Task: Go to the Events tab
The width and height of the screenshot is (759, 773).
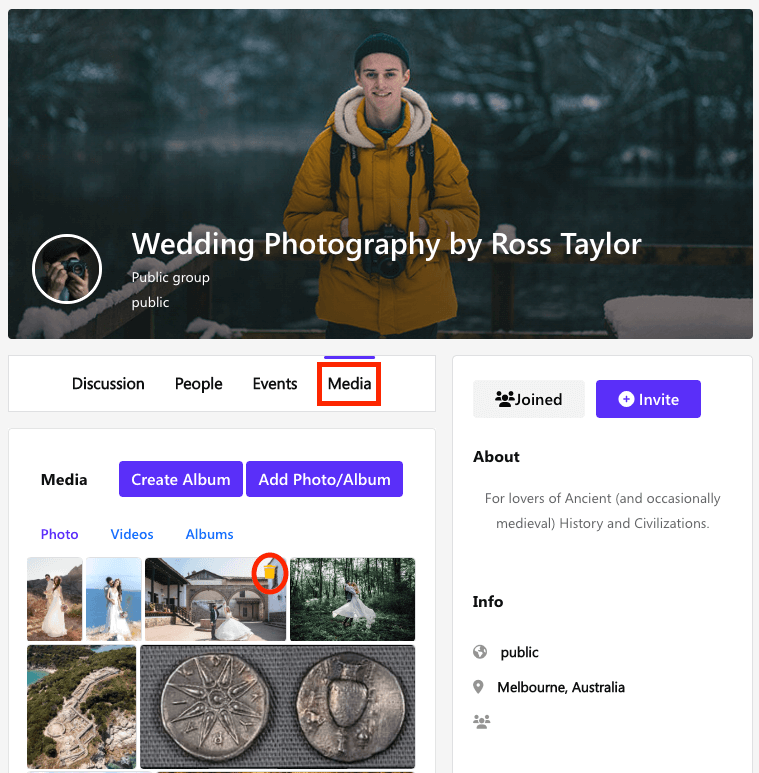Action: pos(275,384)
